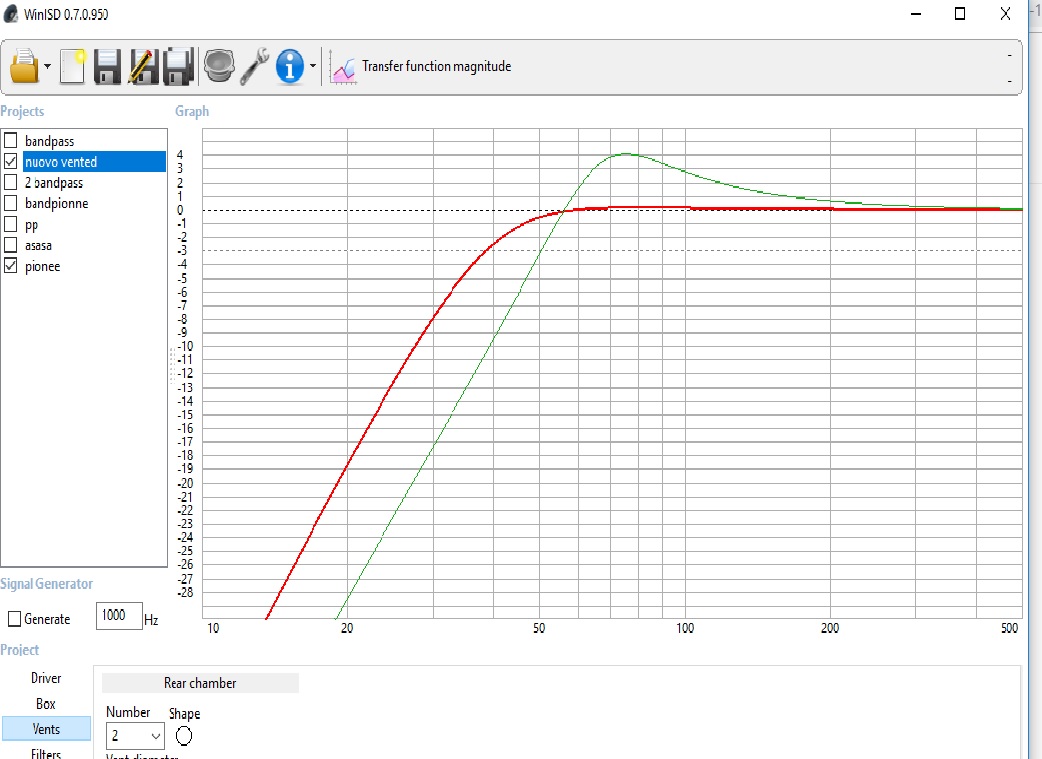
Task: Uncheck the pionee project checkbox
Action: 11,266
